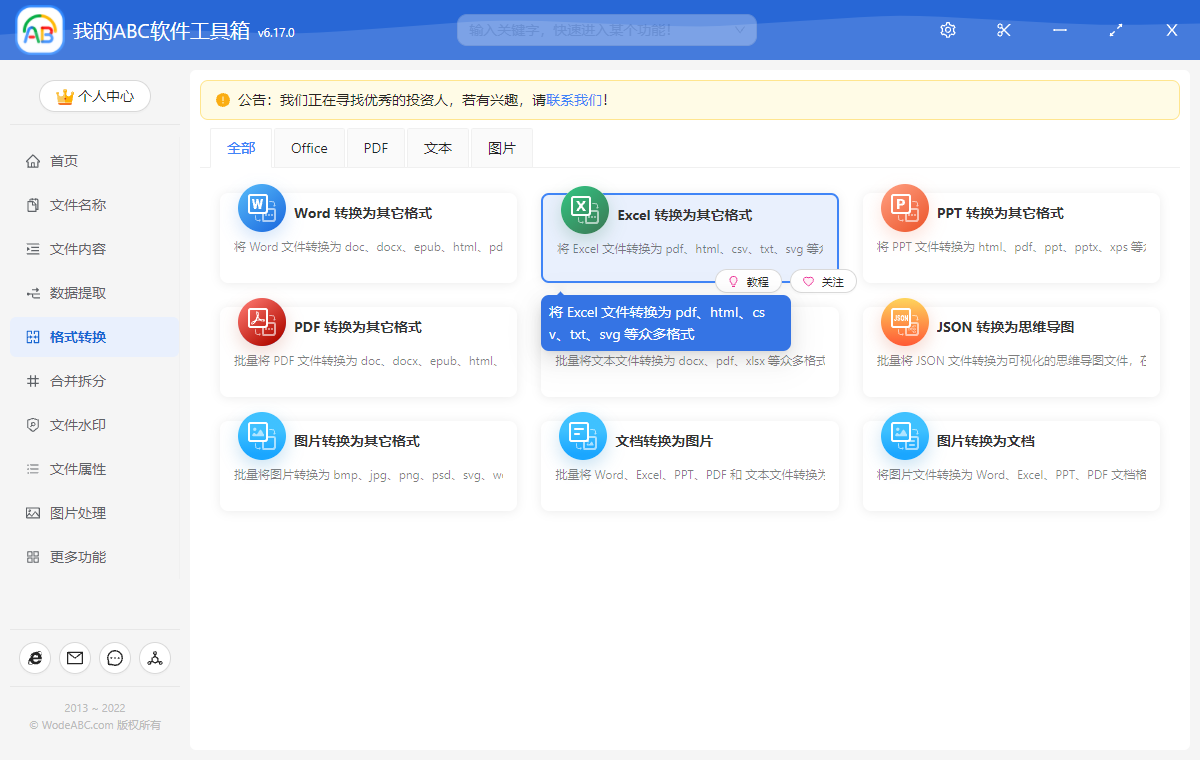Toggle 关注 on the Excel tool tooltip
The height and width of the screenshot is (760, 1200).
point(823,281)
